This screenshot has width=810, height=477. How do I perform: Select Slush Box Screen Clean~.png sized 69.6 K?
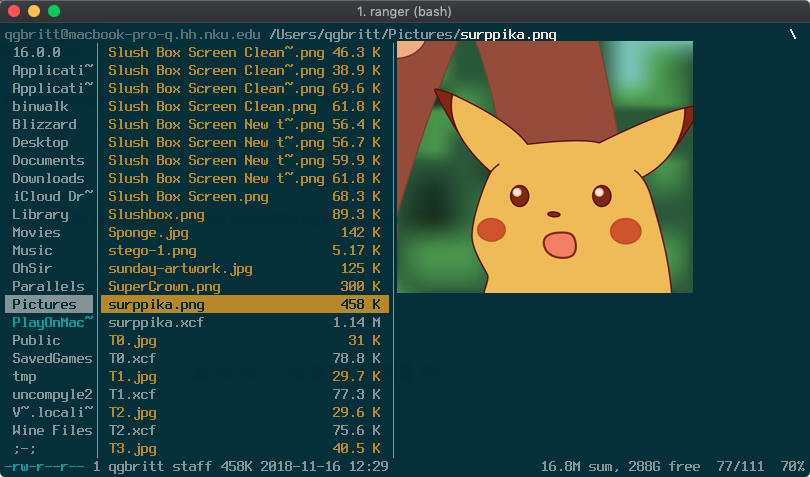pos(244,88)
